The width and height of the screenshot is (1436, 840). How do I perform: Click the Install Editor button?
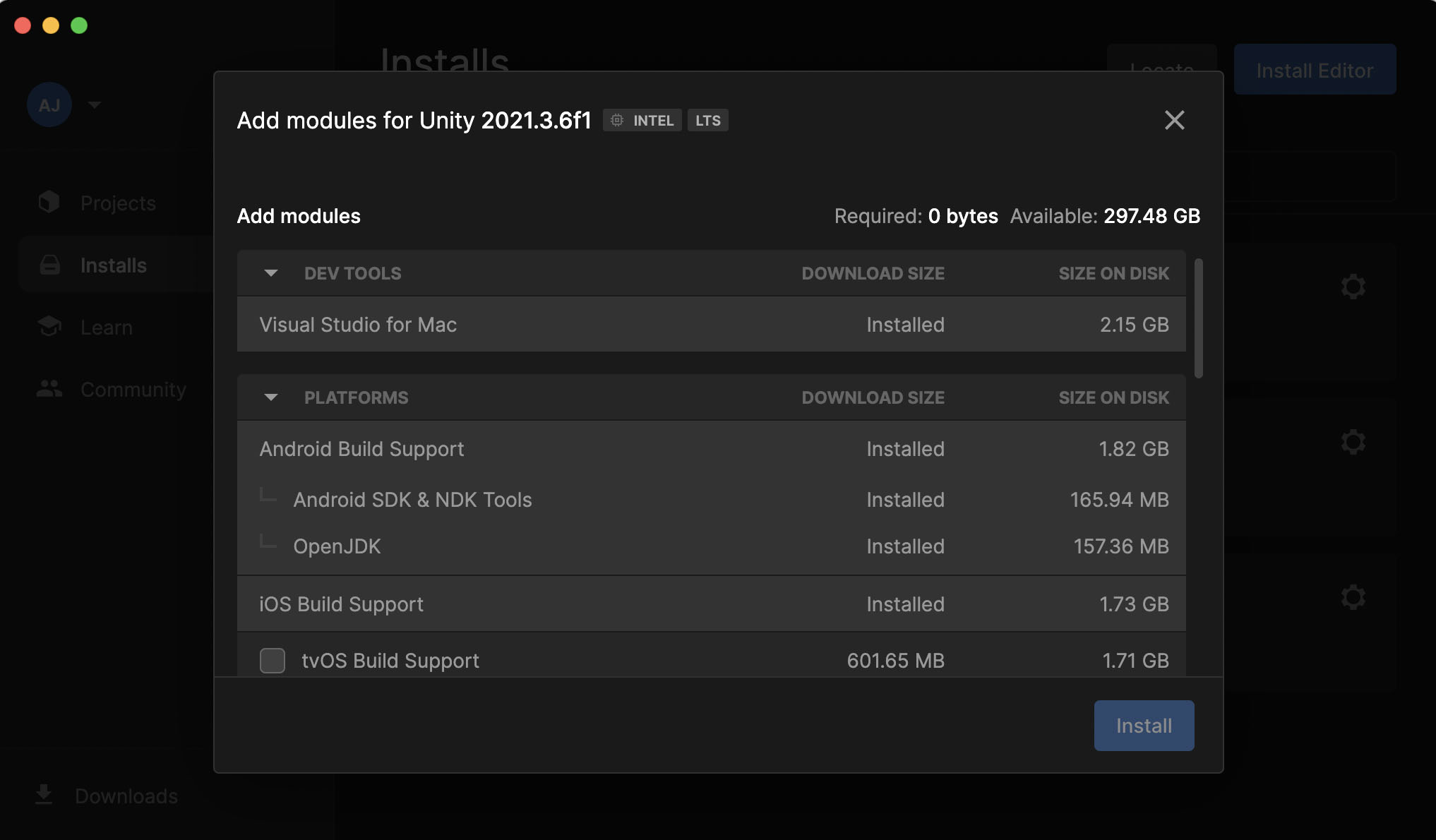click(1315, 70)
